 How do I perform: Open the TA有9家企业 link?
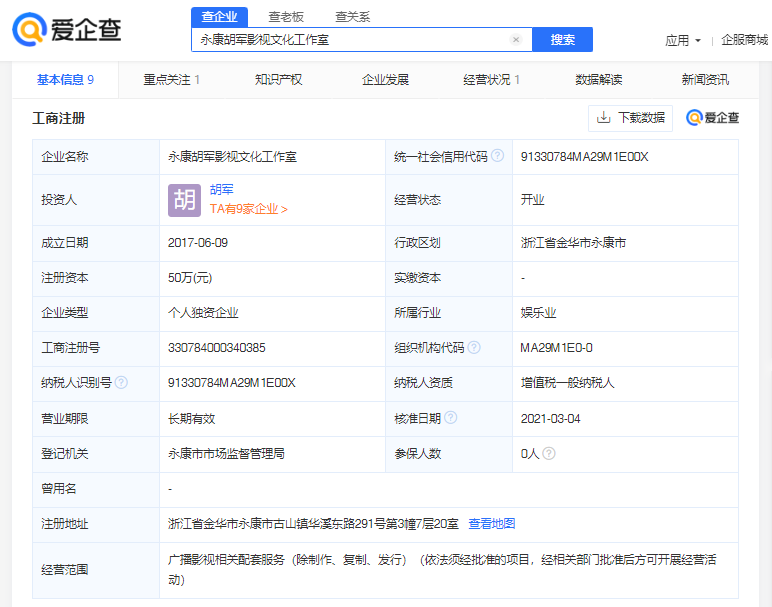tap(248, 209)
